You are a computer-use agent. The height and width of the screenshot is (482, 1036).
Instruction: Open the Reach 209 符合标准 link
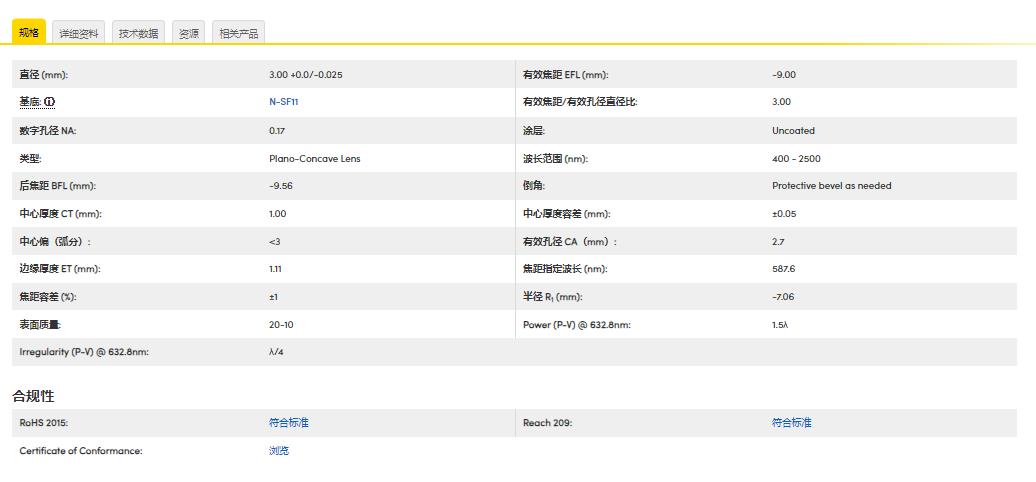pyautogui.click(x=792, y=423)
